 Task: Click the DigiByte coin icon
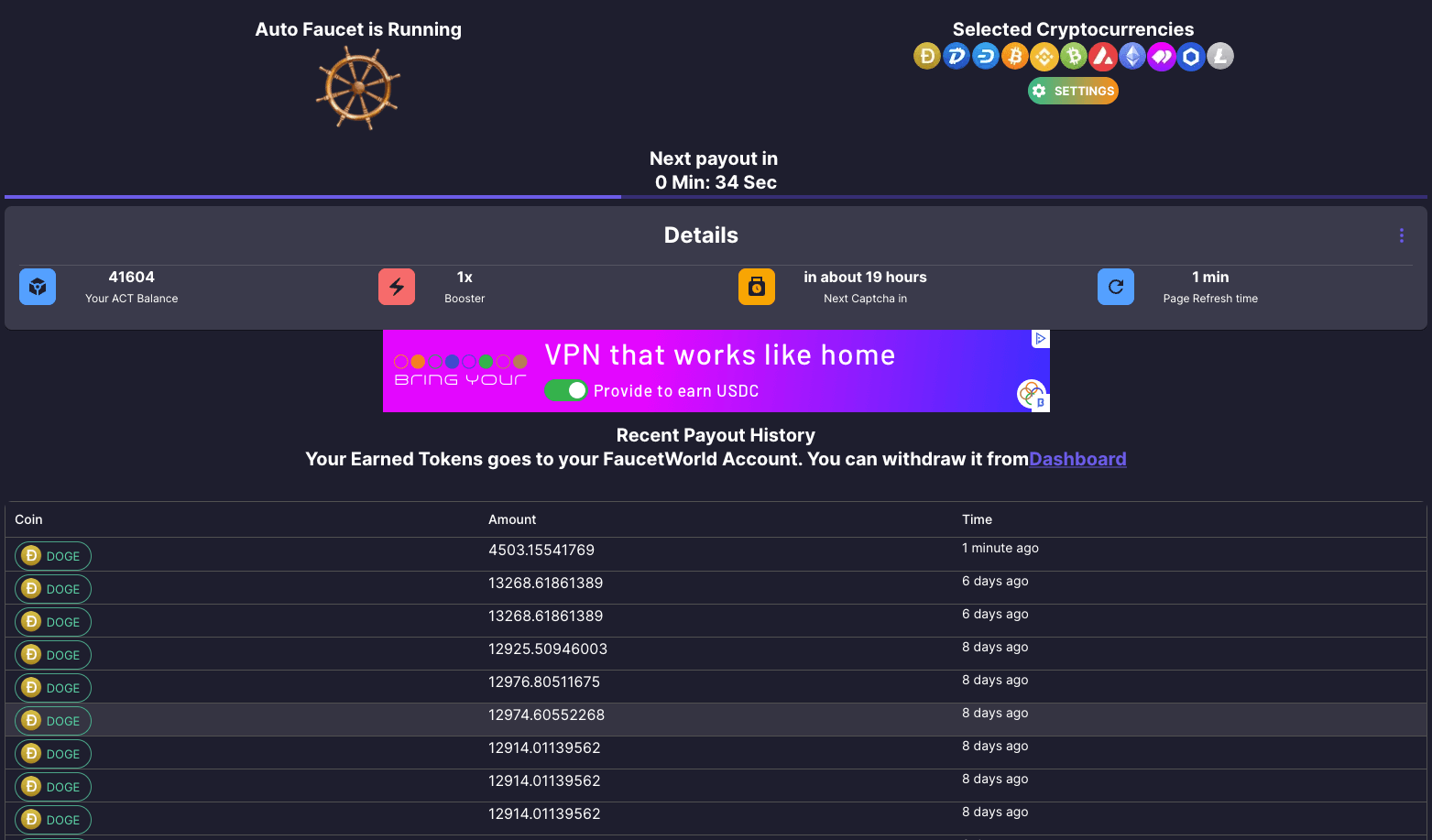click(x=956, y=57)
